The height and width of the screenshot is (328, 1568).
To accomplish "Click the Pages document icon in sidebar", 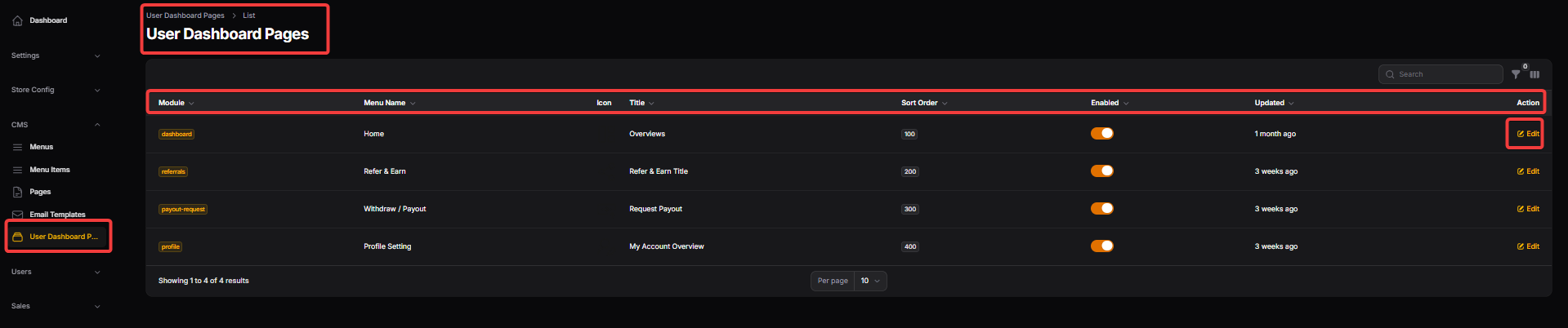I will (x=17, y=192).
